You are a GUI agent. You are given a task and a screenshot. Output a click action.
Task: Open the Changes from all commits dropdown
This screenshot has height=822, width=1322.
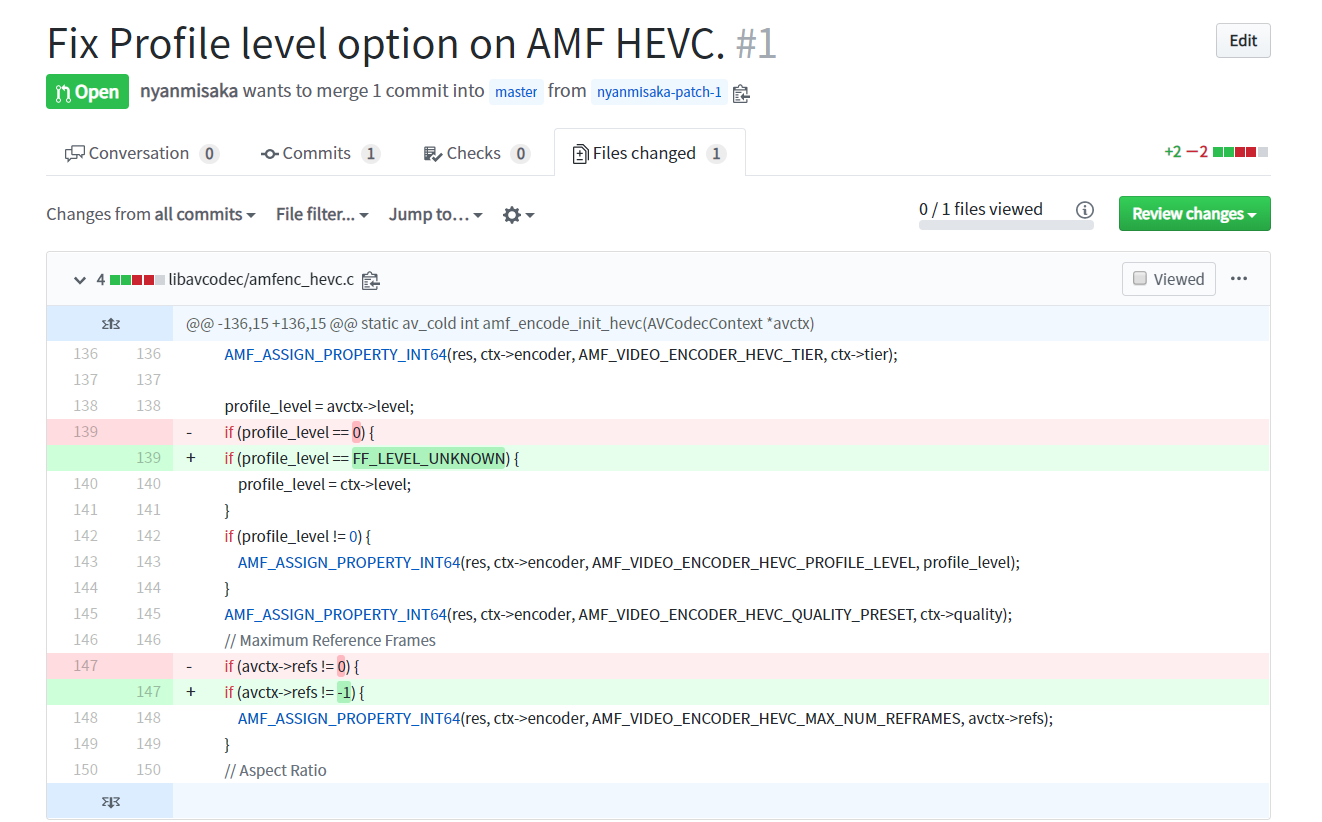pos(151,215)
